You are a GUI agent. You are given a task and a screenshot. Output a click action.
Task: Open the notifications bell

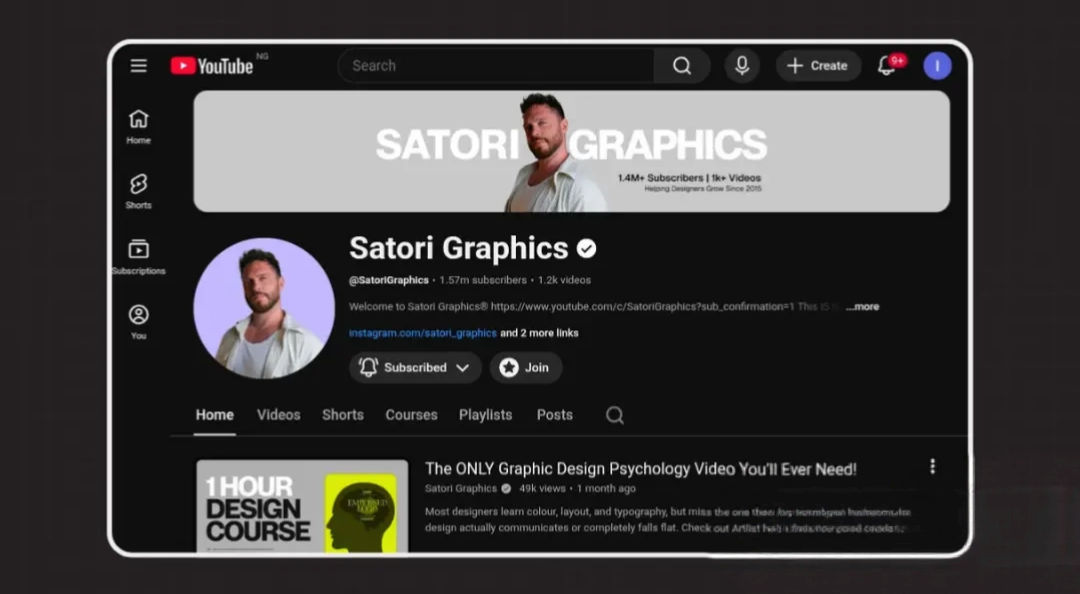(887, 65)
